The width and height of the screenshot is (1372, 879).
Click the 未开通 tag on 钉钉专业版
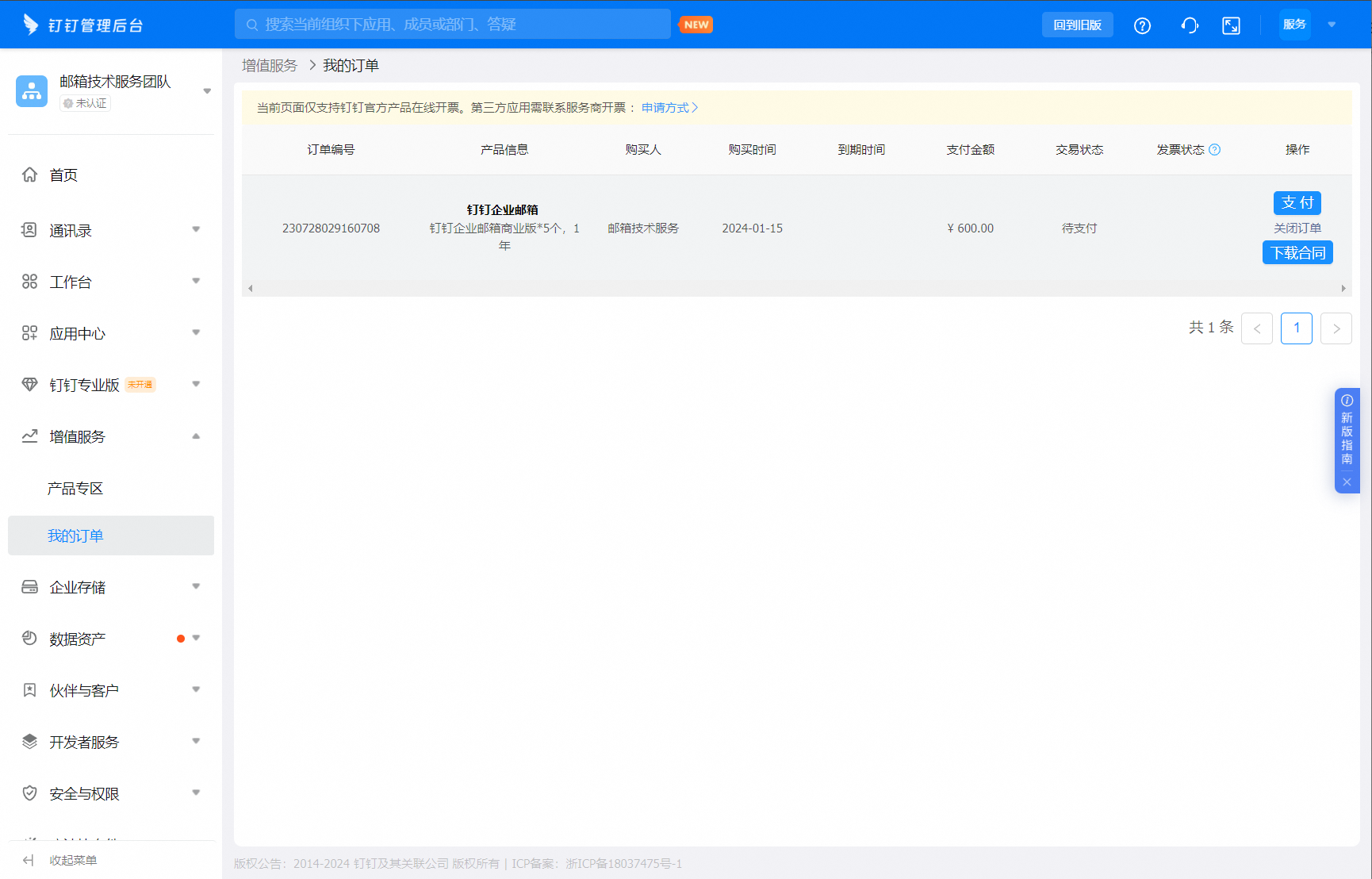tap(140, 385)
